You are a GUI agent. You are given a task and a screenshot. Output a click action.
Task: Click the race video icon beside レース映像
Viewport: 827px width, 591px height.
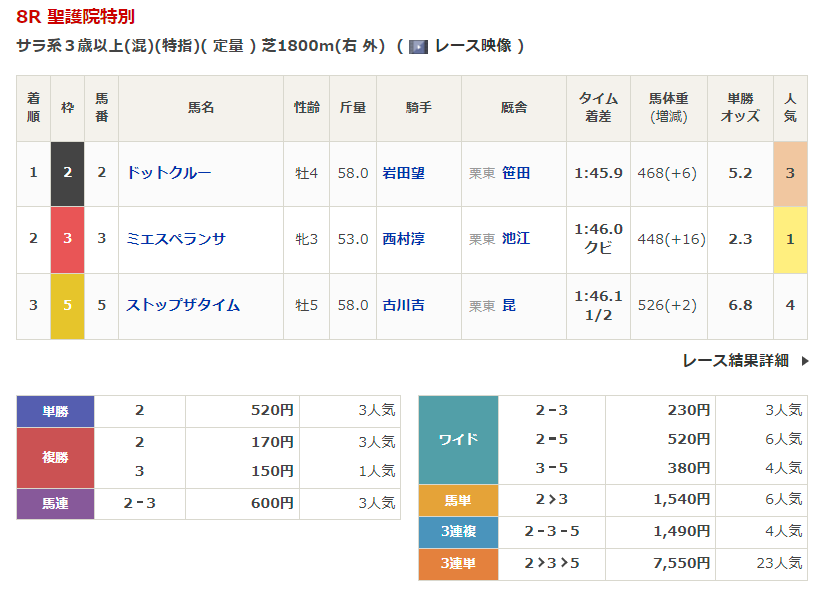[418, 46]
